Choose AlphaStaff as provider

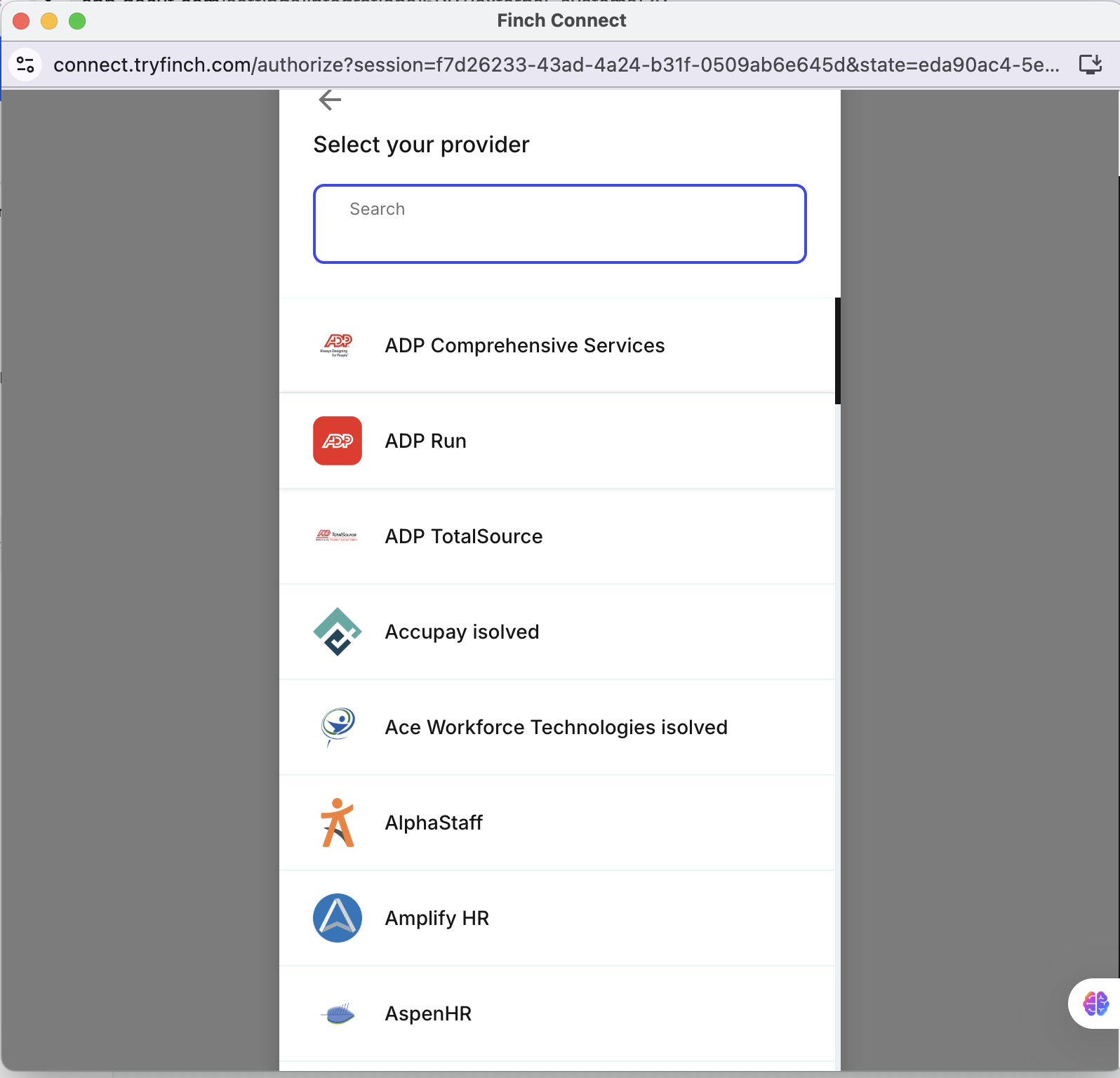pyautogui.click(x=434, y=823)
